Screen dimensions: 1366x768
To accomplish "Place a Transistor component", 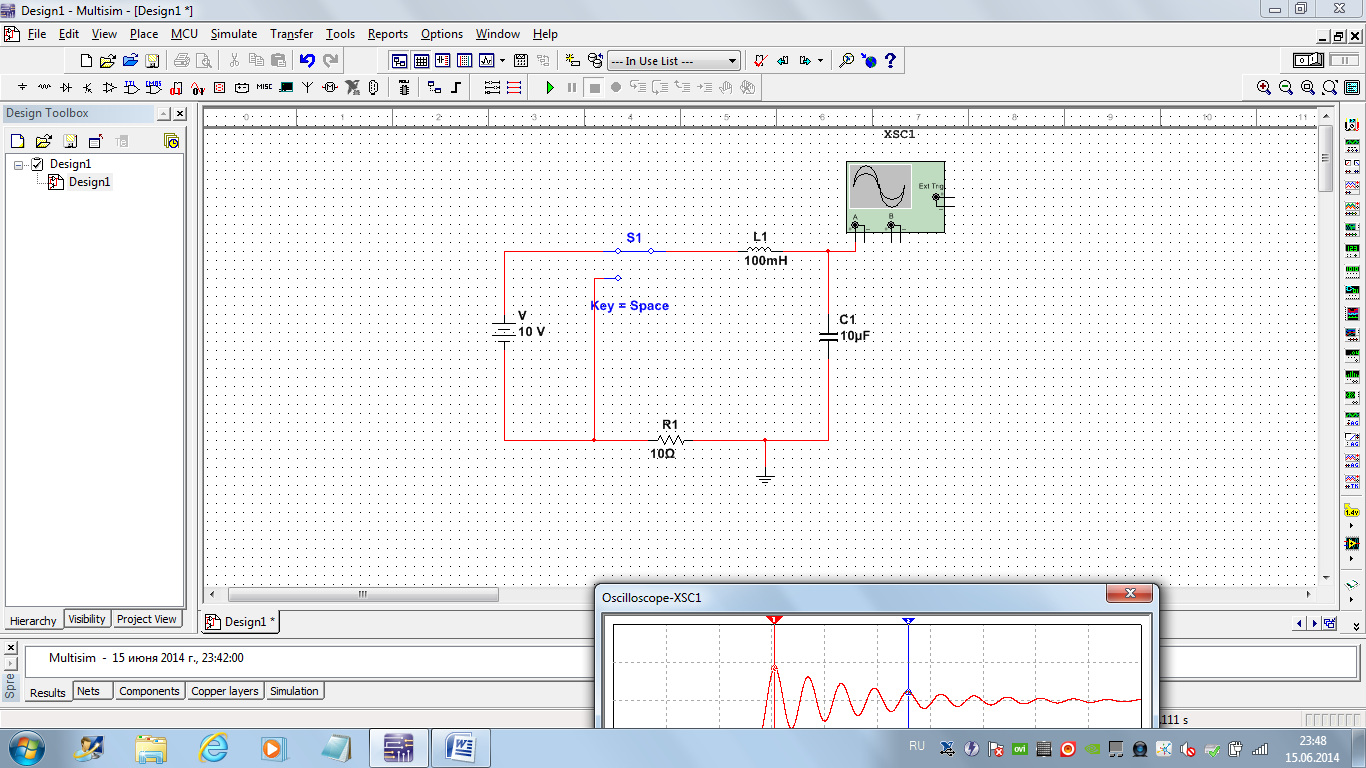I will click(x=87, y=87).
